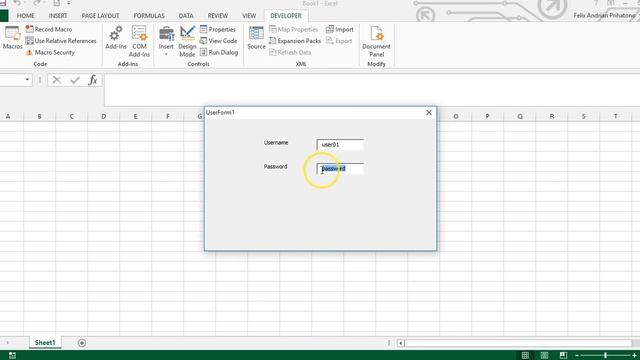Screen dimensions: 640x360
Task: Open the VIEW tab
Action: point(249,16)
